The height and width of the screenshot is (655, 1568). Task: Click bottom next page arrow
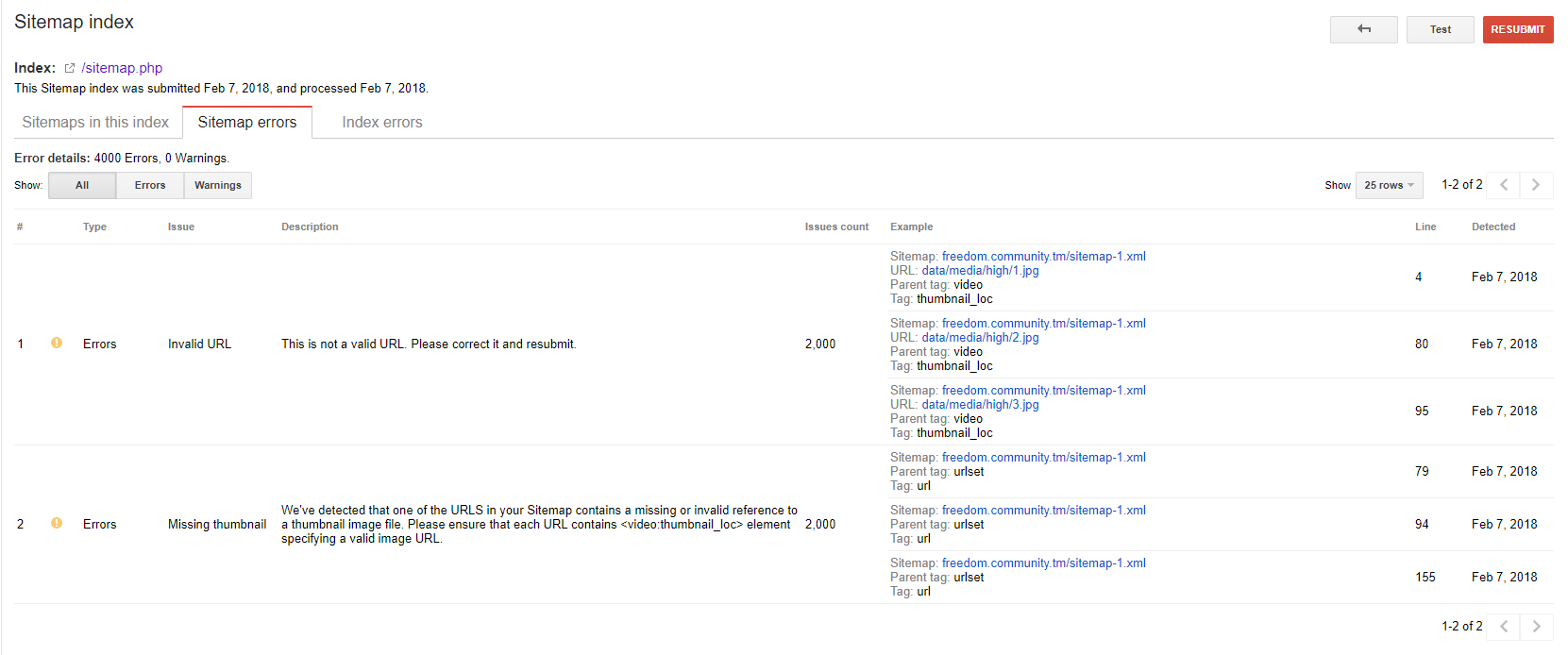pyautogui.click(x=1536, y=627)
